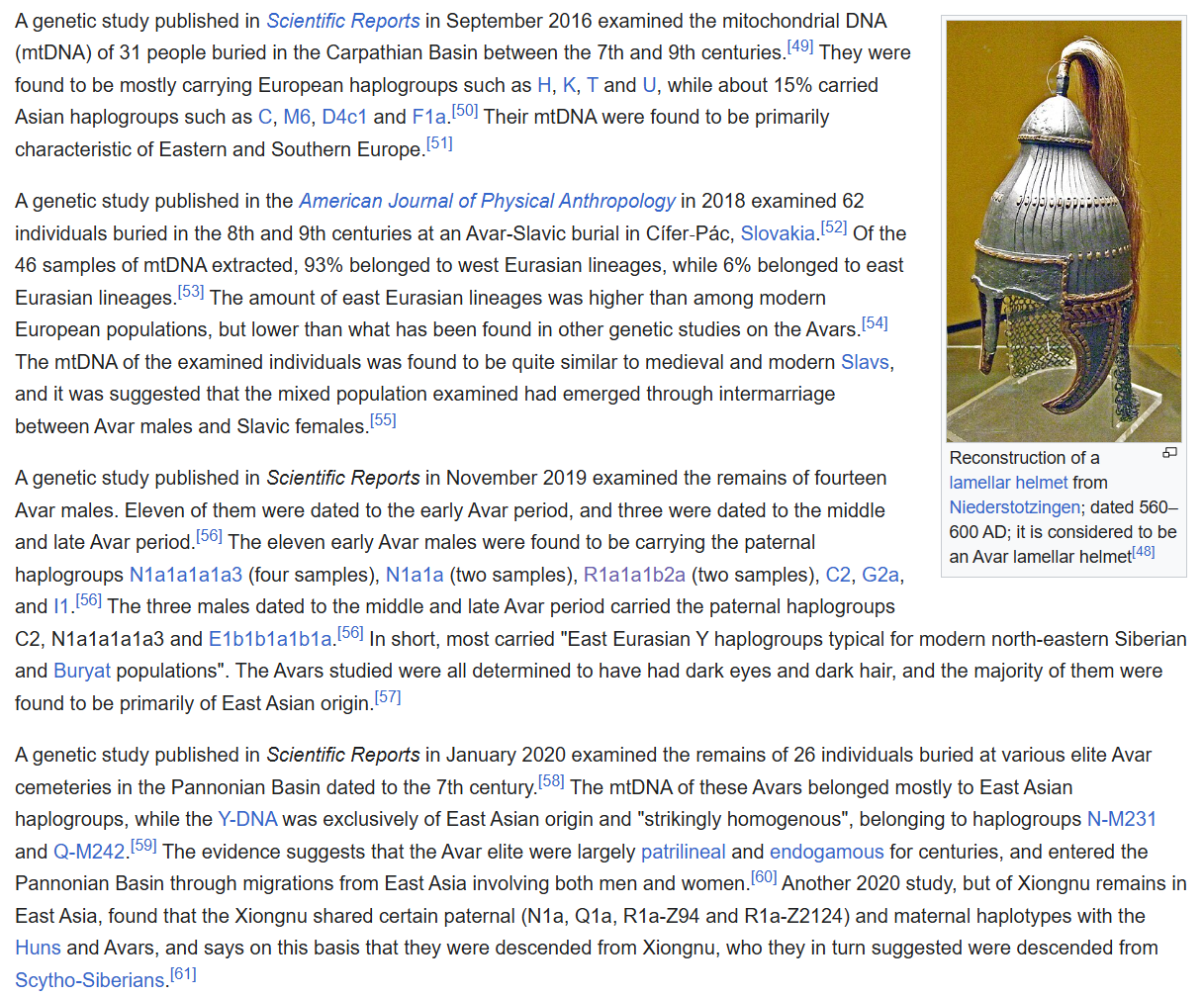1204x997 pixels.
Task: Click the enlarge icon beside helmet caption
Action: tap(1169, 453)
